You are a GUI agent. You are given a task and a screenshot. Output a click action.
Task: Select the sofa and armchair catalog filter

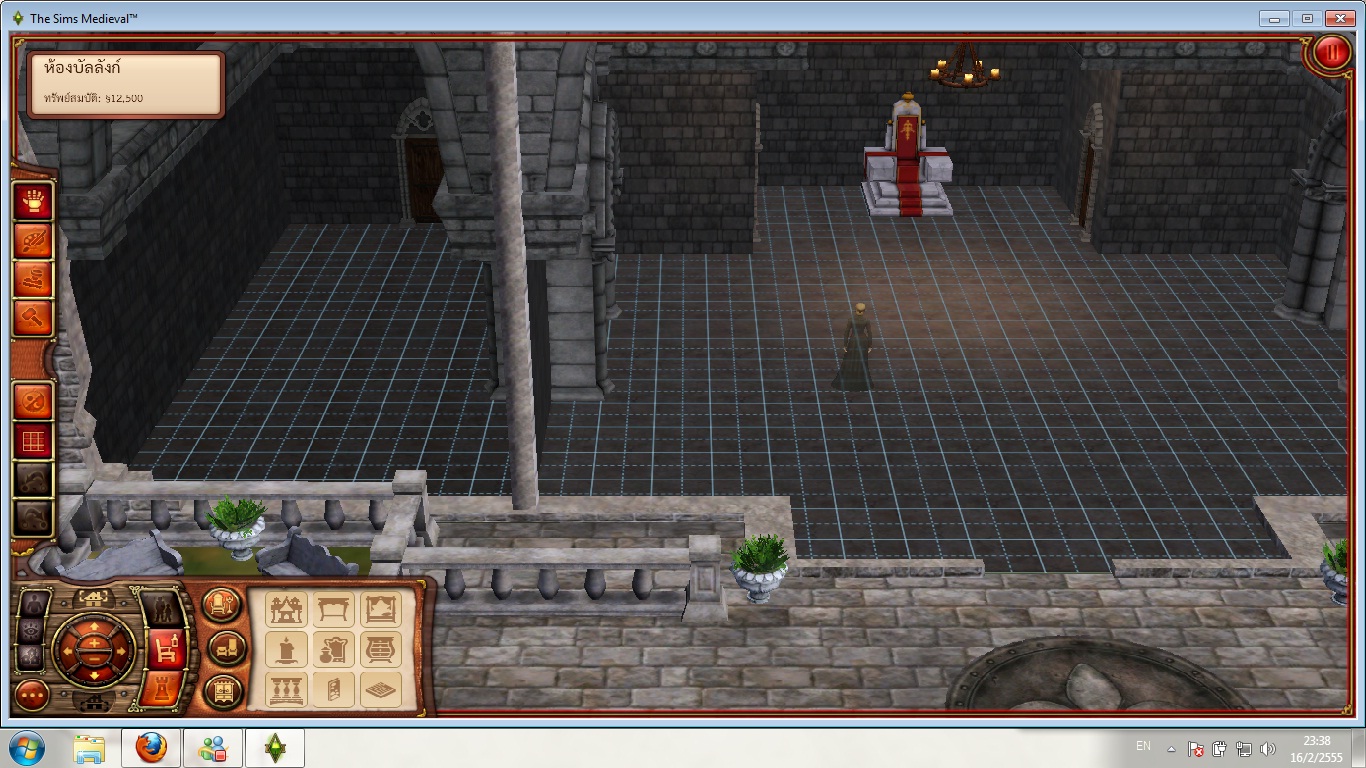pos(226,648)
